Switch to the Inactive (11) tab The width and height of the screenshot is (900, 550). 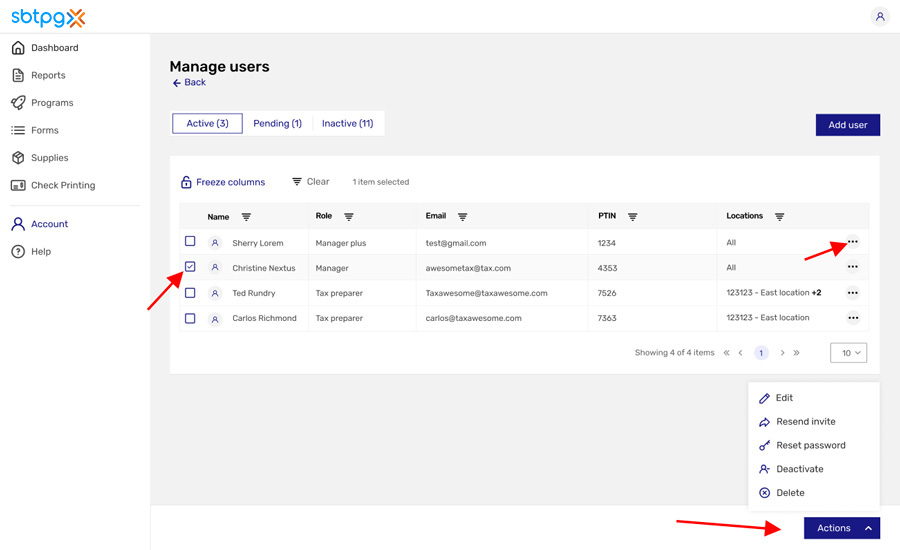(x=347, y=123)
